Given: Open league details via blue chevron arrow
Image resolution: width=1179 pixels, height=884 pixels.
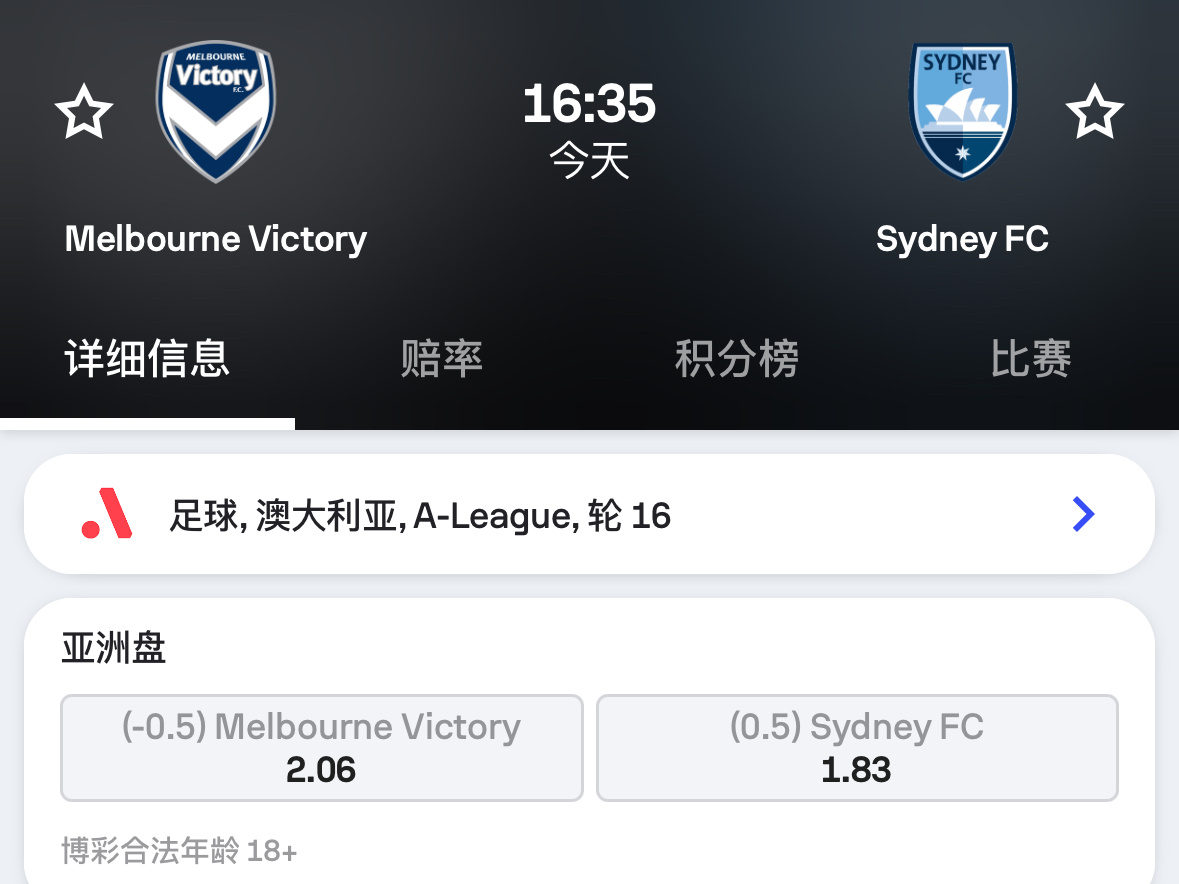Looking at the screenshot, I should (1083, 514).
